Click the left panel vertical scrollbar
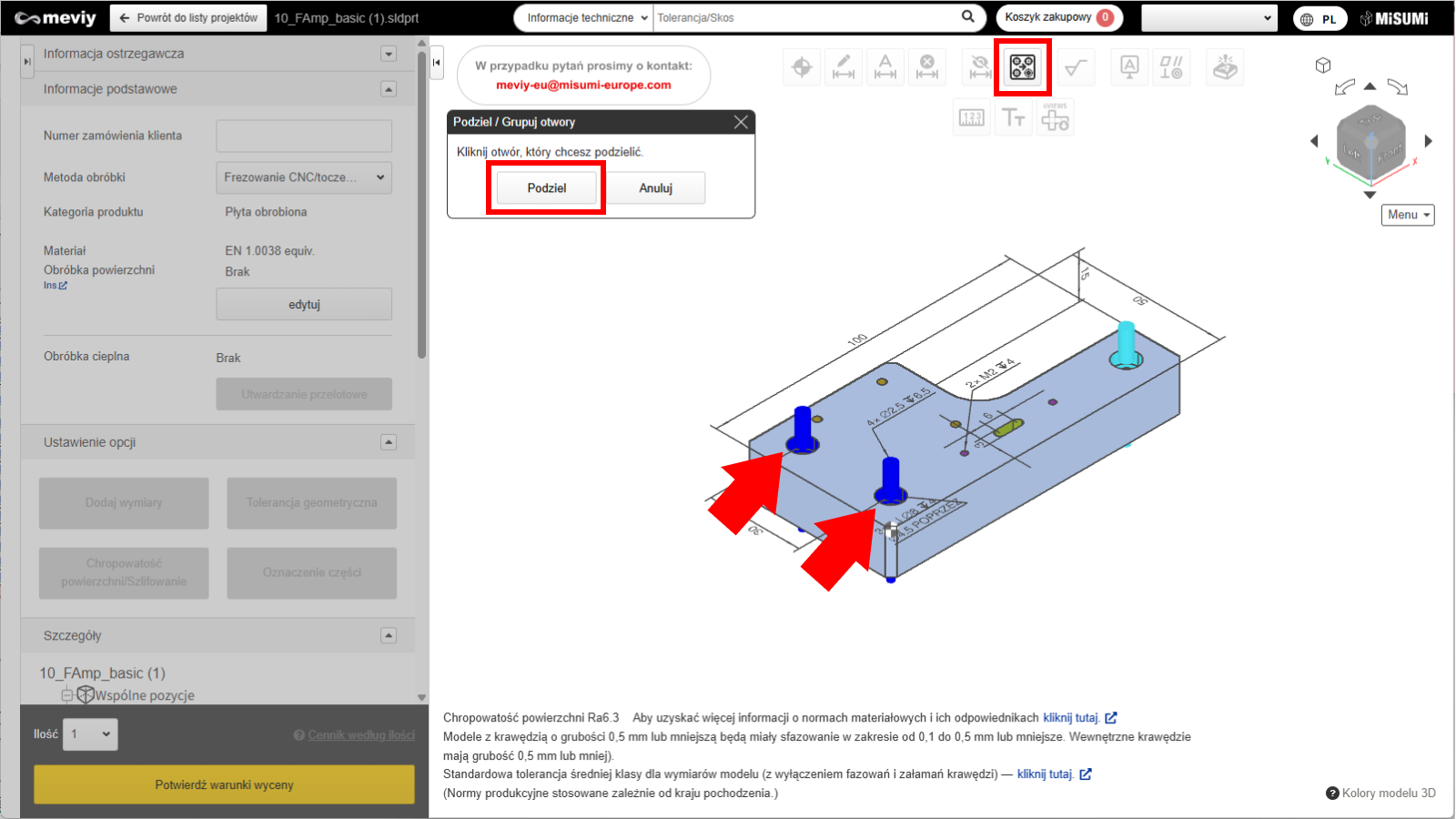The image size is (1456, 819). pos(421,200)
